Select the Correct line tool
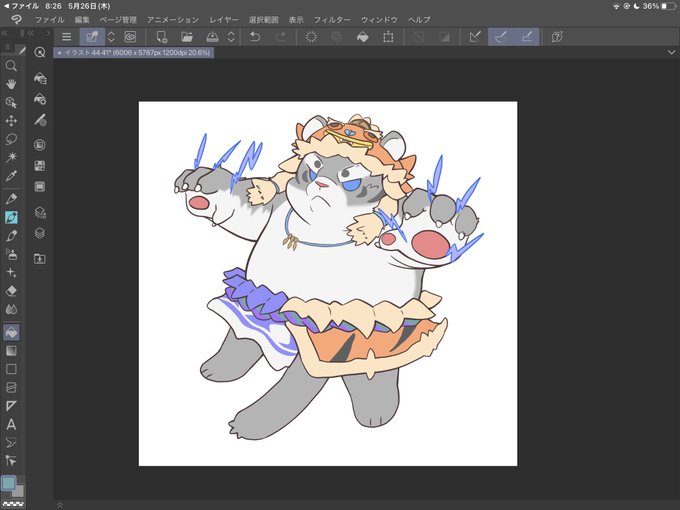This screenshot has width=680, height=510. pyautogui.click(x=11, y=461)
